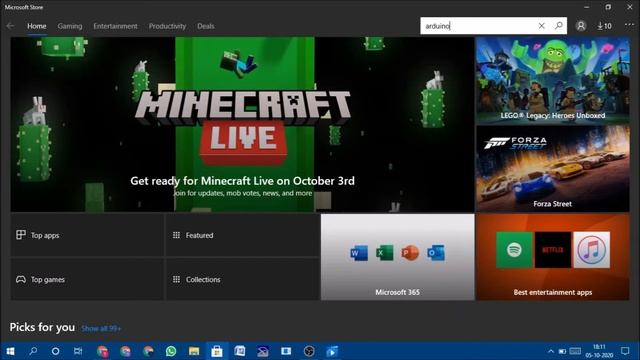This screenshot has width=640, height=360.
Task: Click the Collections grid icon
Action: pyautogui.click(x=176, y=279)
